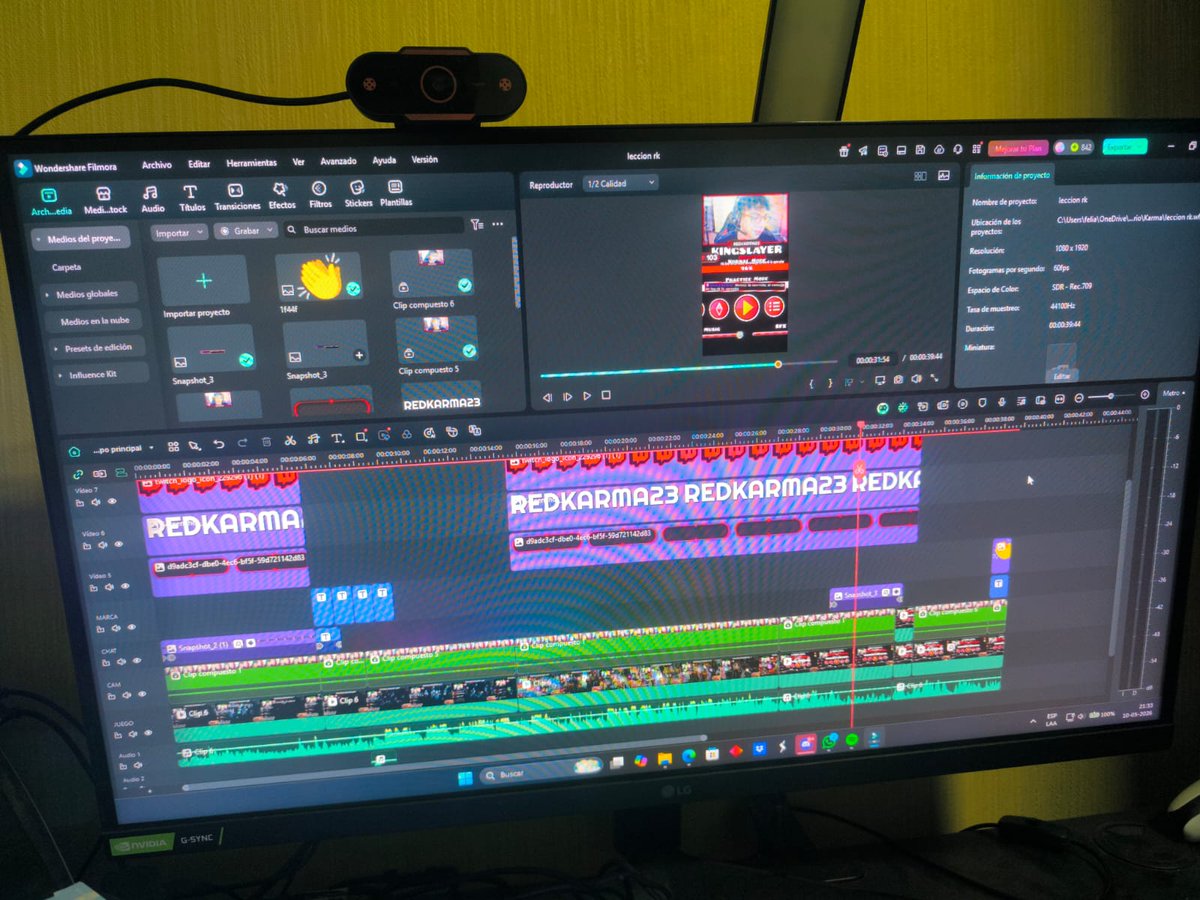Click the Crop tool in timeline toolbar
The width and height of the screenshot is (1200, 900).
[361, 437]
